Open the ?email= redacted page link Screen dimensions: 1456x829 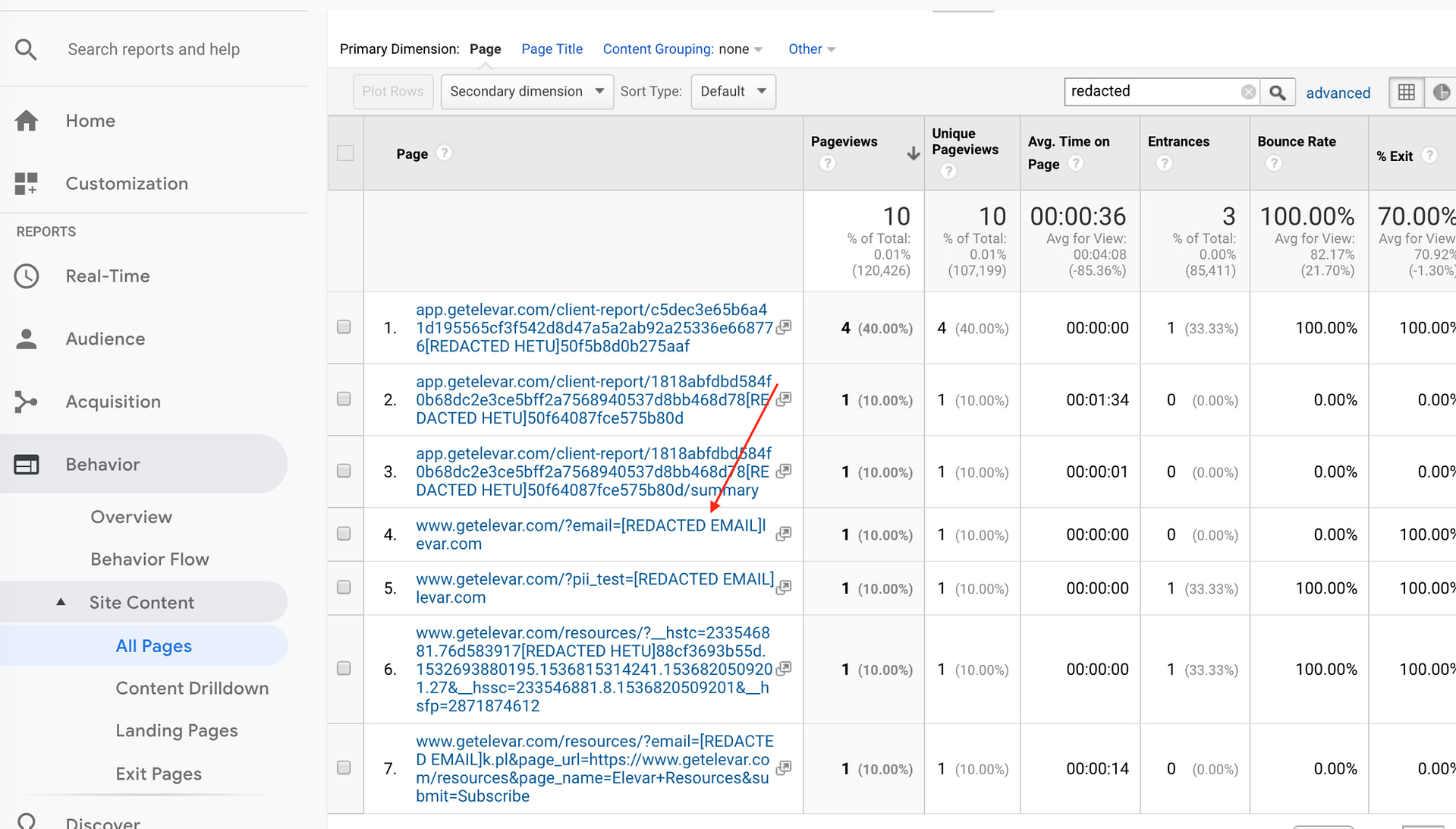591,534
